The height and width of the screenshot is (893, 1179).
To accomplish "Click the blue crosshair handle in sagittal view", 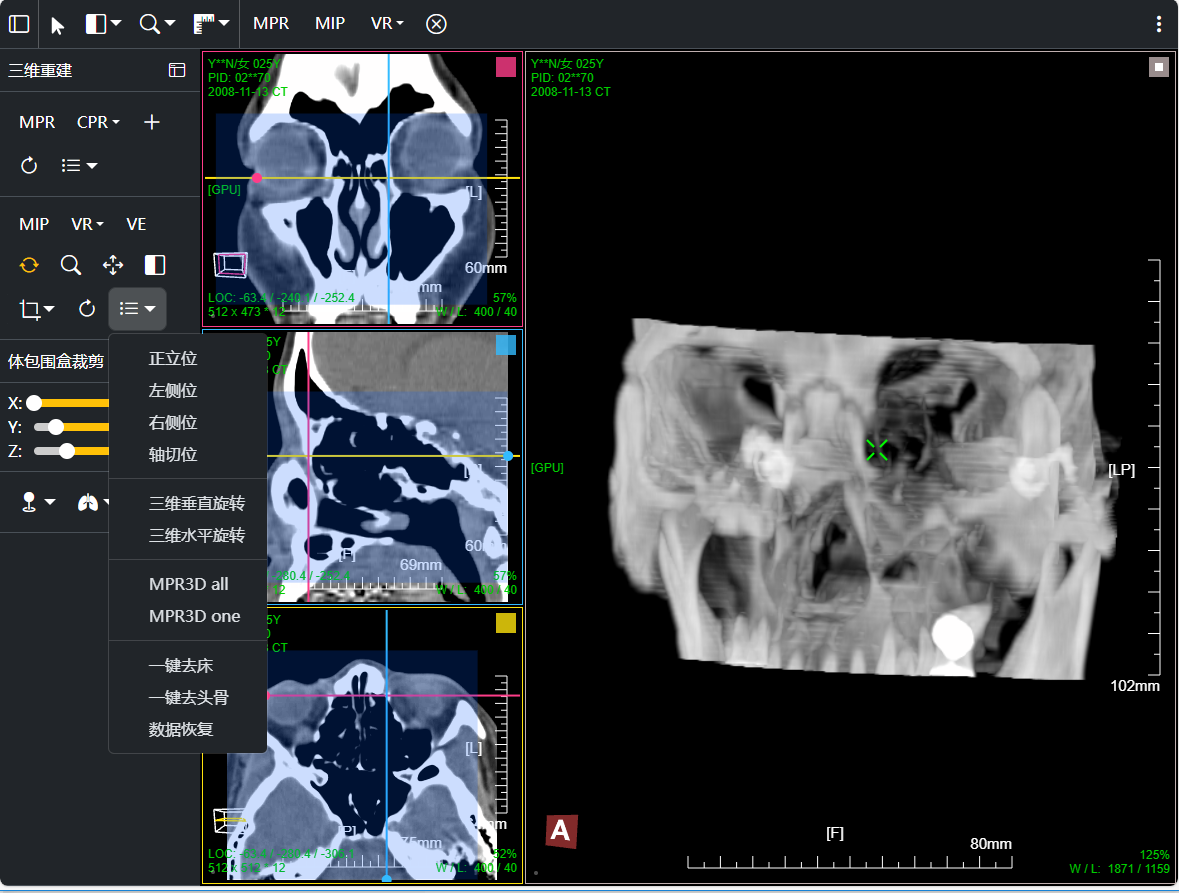I will tap(508, 456).
